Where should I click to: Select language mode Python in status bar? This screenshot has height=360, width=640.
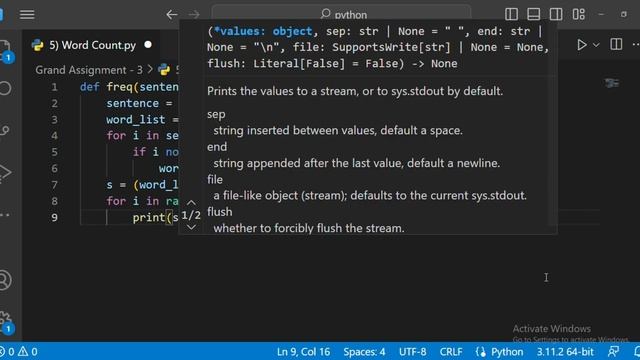(x=507, y=351)
